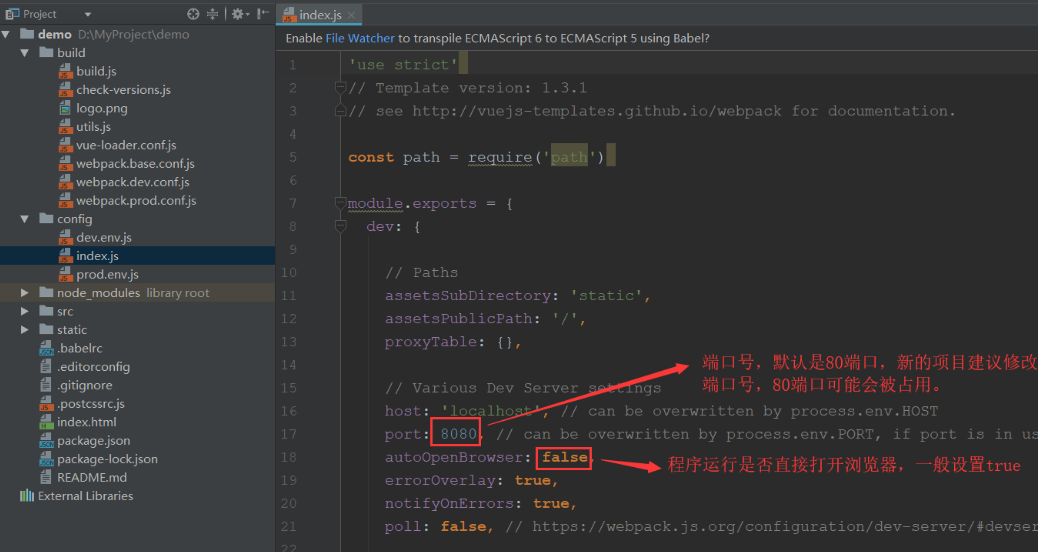Expand the static folder
The image size is (1045, 552).
[x=25, y=330]
